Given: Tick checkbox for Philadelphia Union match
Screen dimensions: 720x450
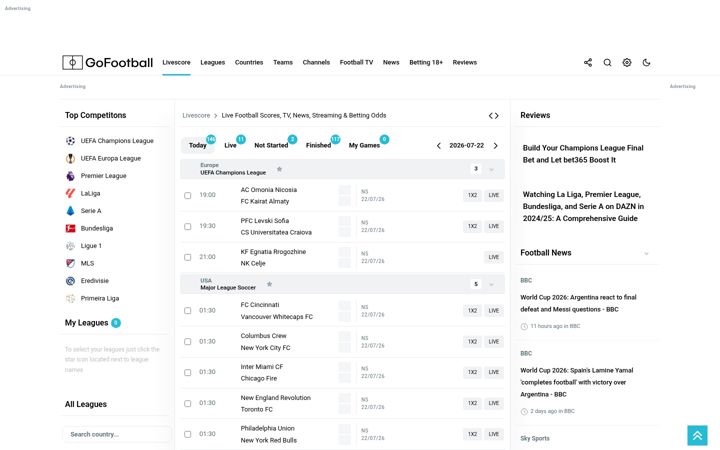Looking at the screenshot, I should point(187,434).
